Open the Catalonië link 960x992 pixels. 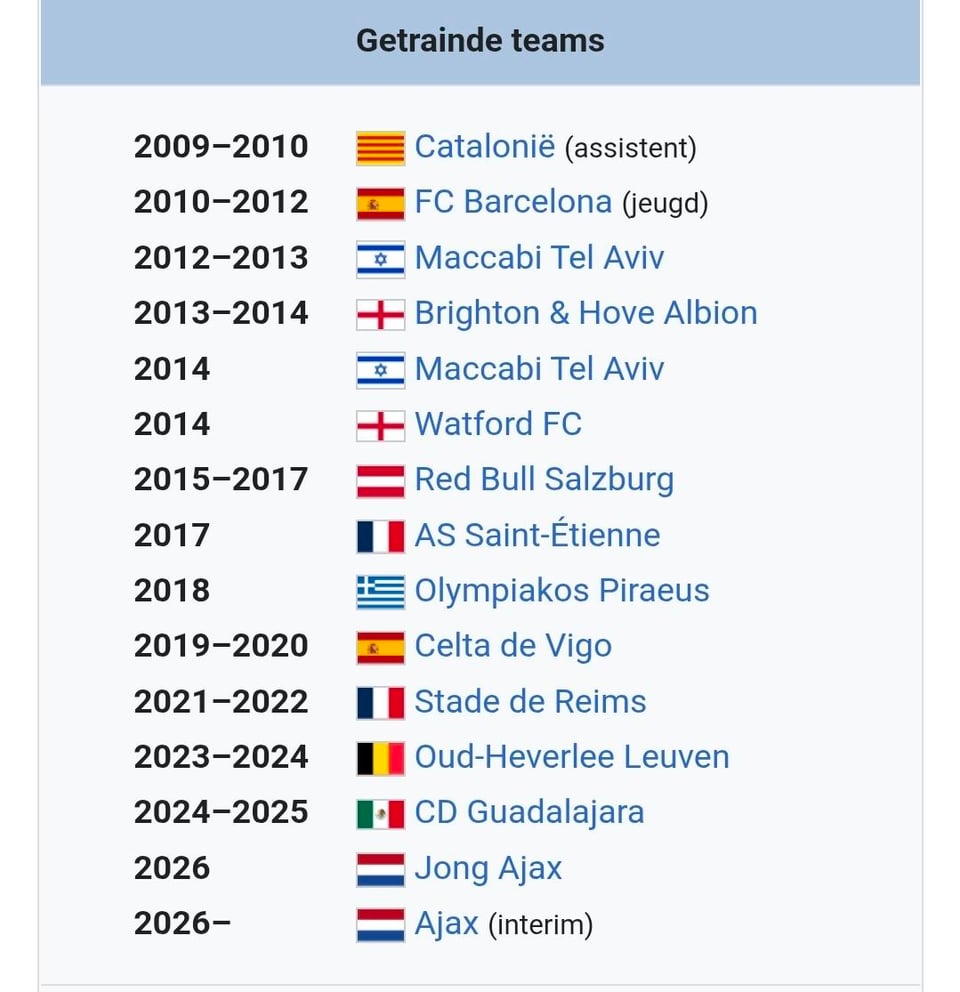484,147
